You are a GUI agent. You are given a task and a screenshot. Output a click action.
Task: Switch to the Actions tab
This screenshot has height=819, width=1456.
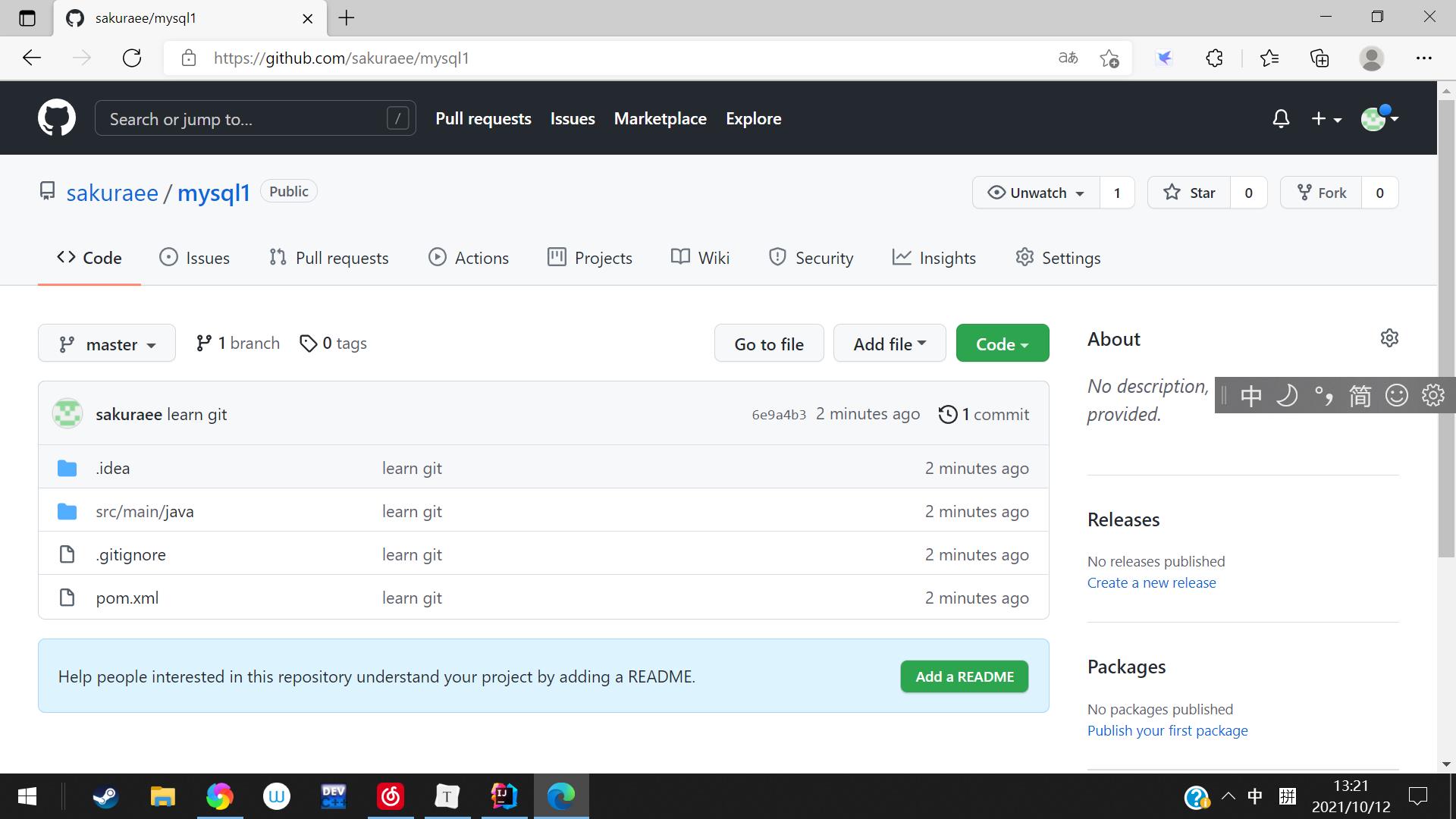point(468,258)
